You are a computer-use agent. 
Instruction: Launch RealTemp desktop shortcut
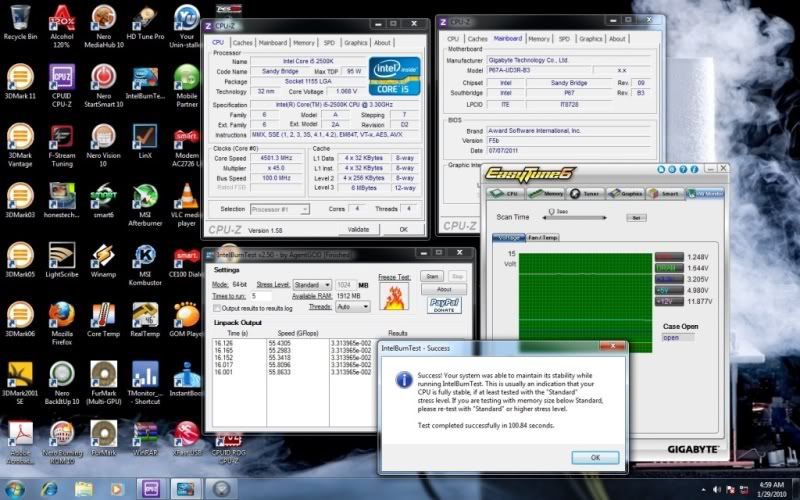point(145,319)
